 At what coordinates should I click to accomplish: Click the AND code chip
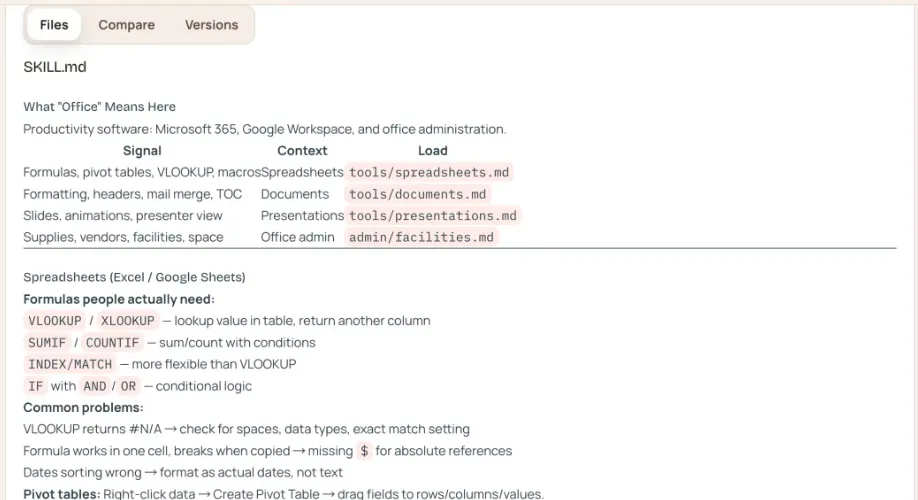95,387
